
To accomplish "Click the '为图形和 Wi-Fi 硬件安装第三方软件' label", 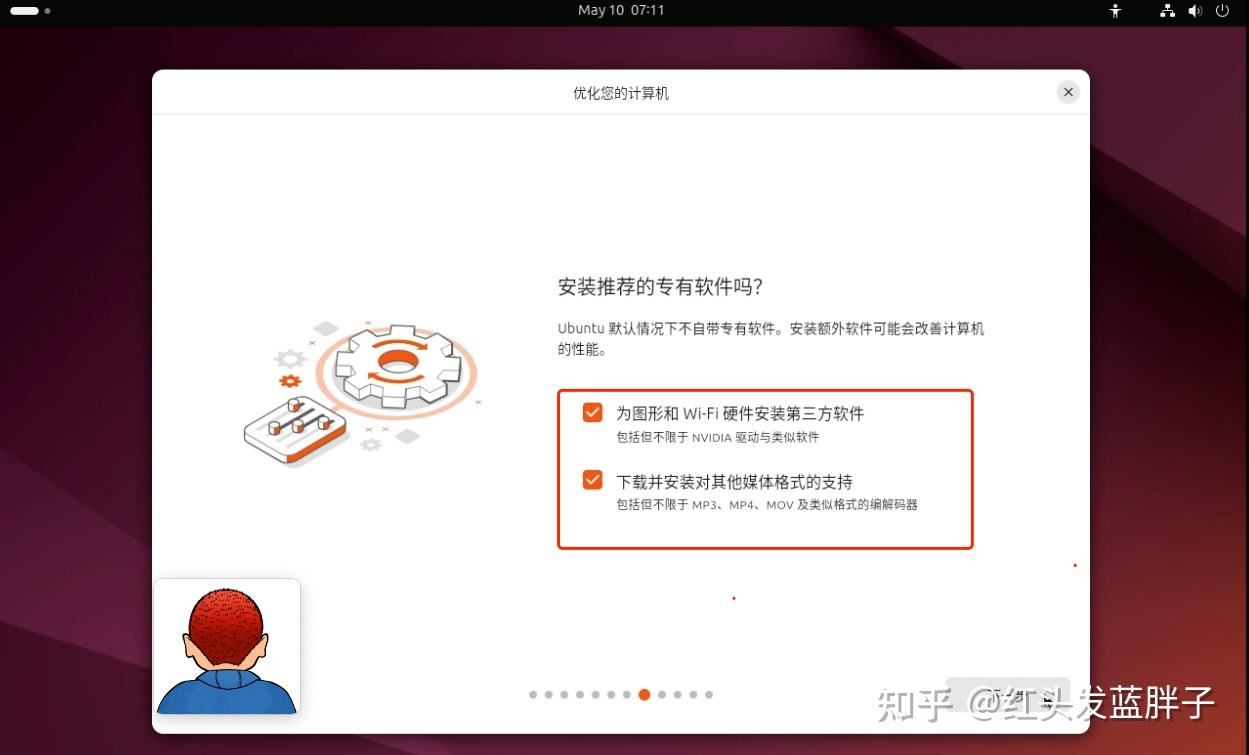I will coord(739,413).
